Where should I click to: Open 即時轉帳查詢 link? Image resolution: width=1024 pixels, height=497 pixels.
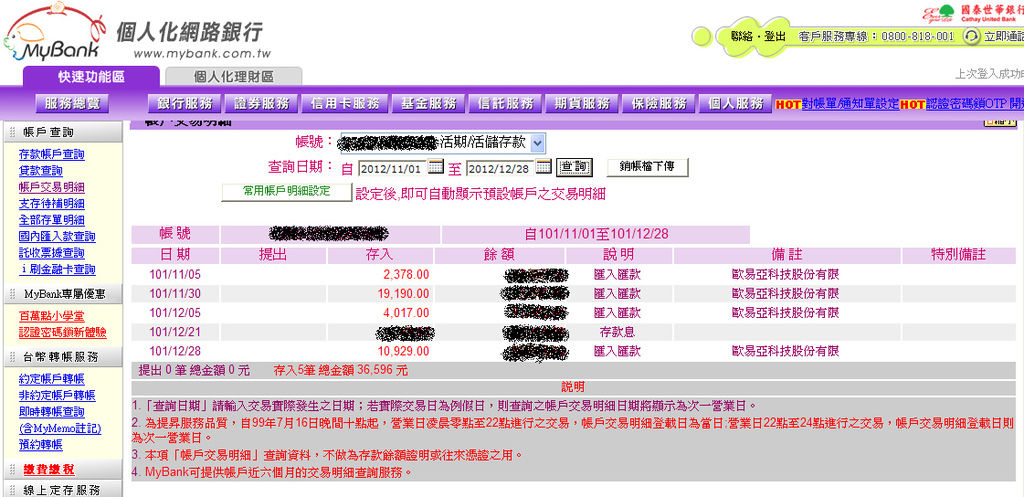click(x=52, y=411)
